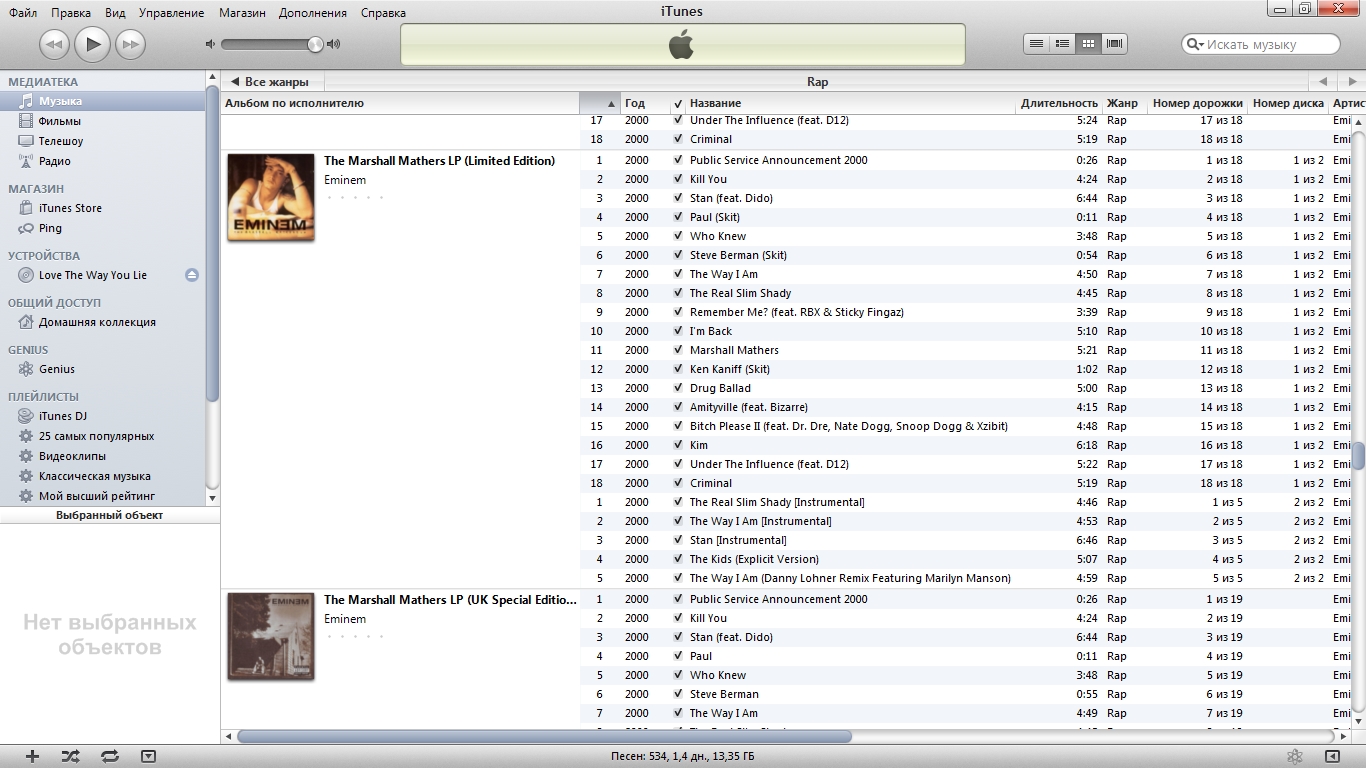
Task: Open the Магазин menu
Action: click(x=240, y=13)
